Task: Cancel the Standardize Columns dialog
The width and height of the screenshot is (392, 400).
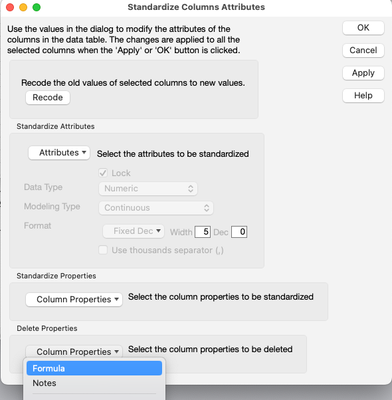Action: point(363,50)
